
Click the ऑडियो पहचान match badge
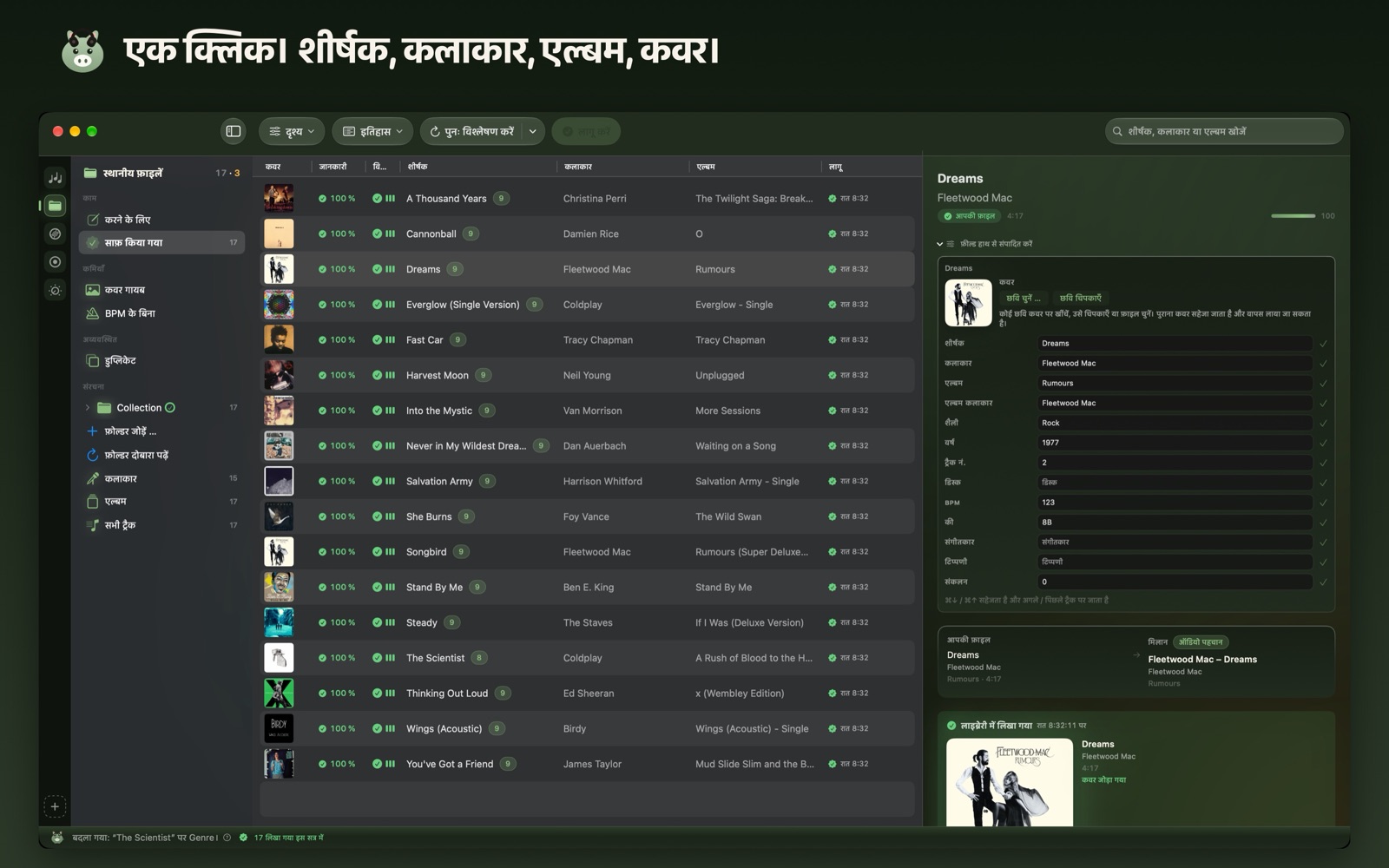click(x=1200, y=642)
